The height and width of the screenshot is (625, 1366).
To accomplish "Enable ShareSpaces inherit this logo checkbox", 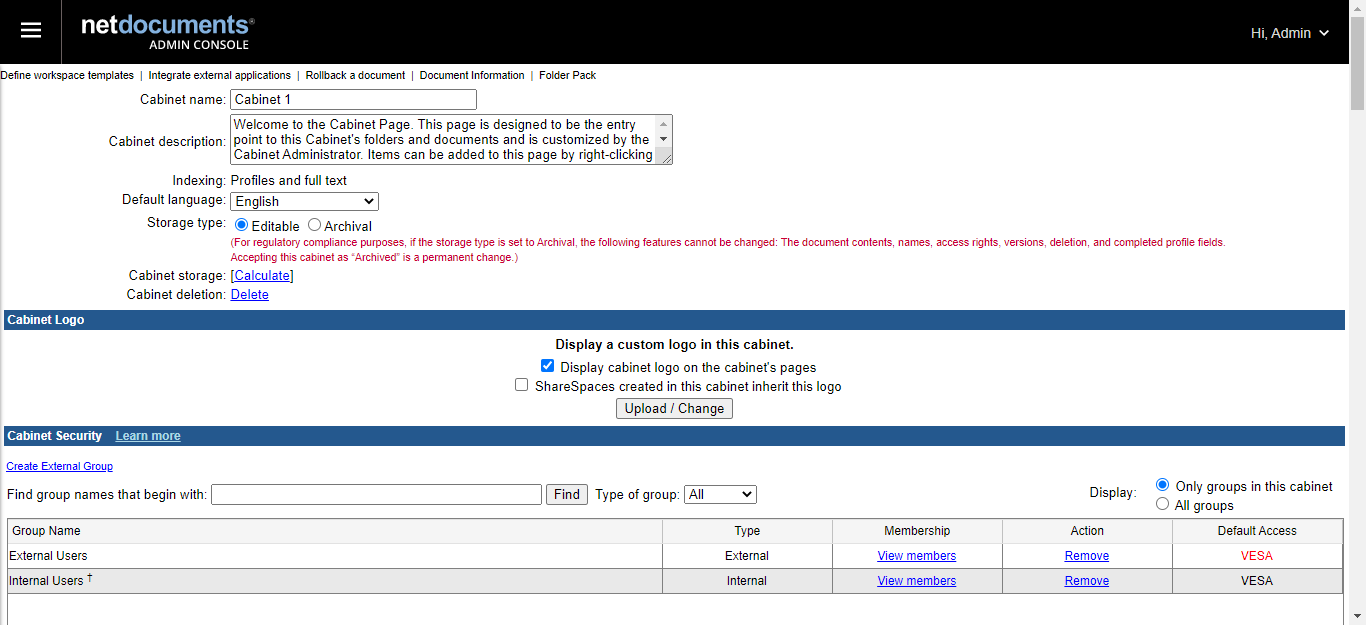I will coord(521,384).
